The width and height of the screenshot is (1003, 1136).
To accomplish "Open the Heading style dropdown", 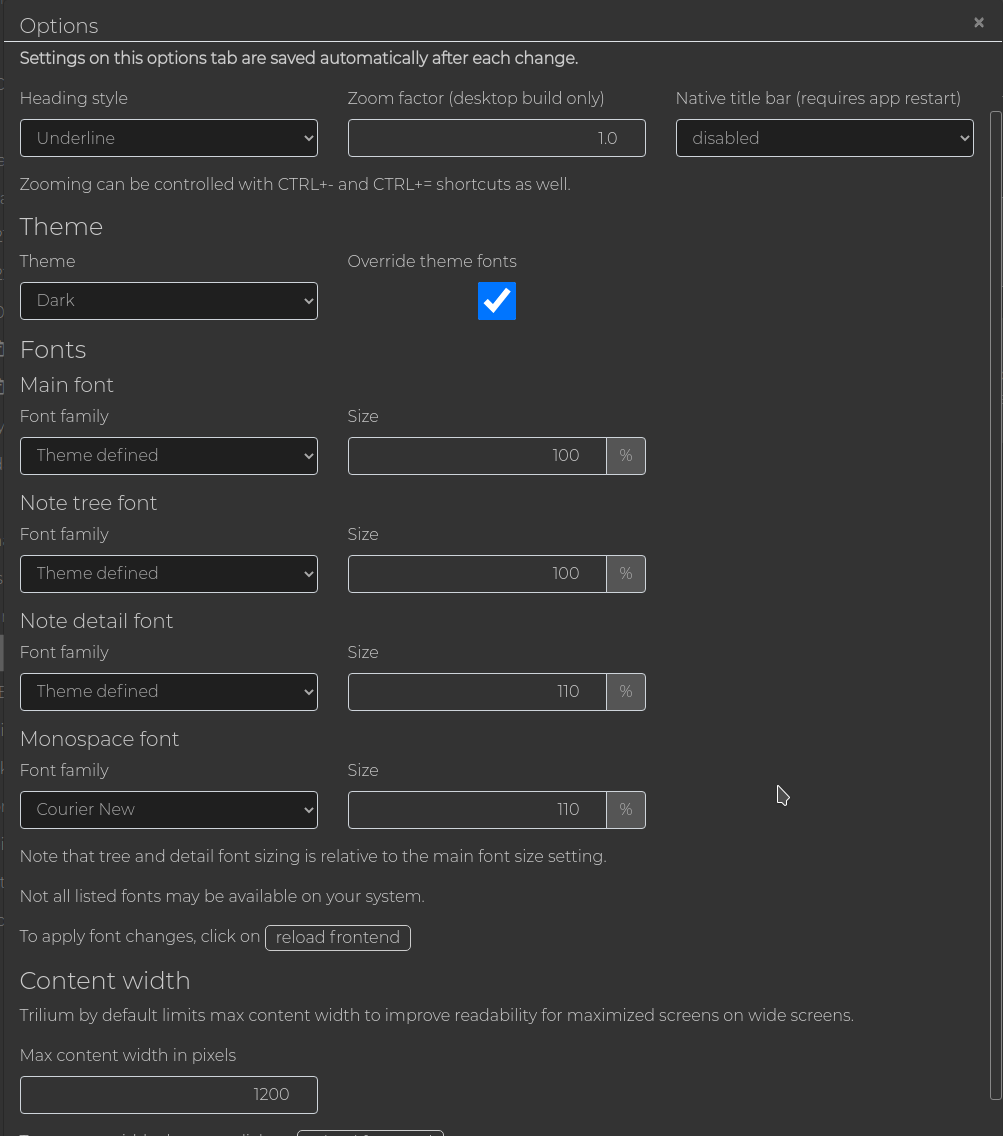I will [x=169, y=138].
